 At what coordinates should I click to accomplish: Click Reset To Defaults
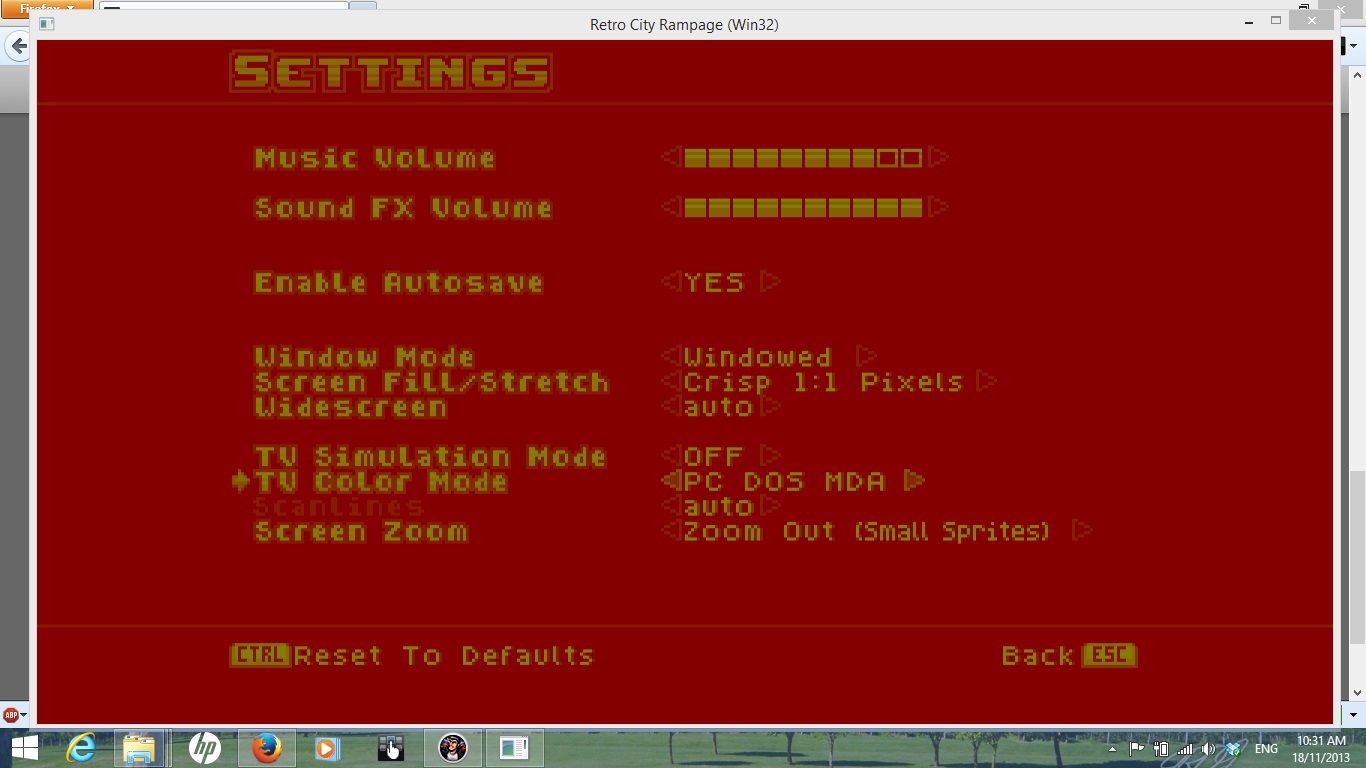(444, 656)
